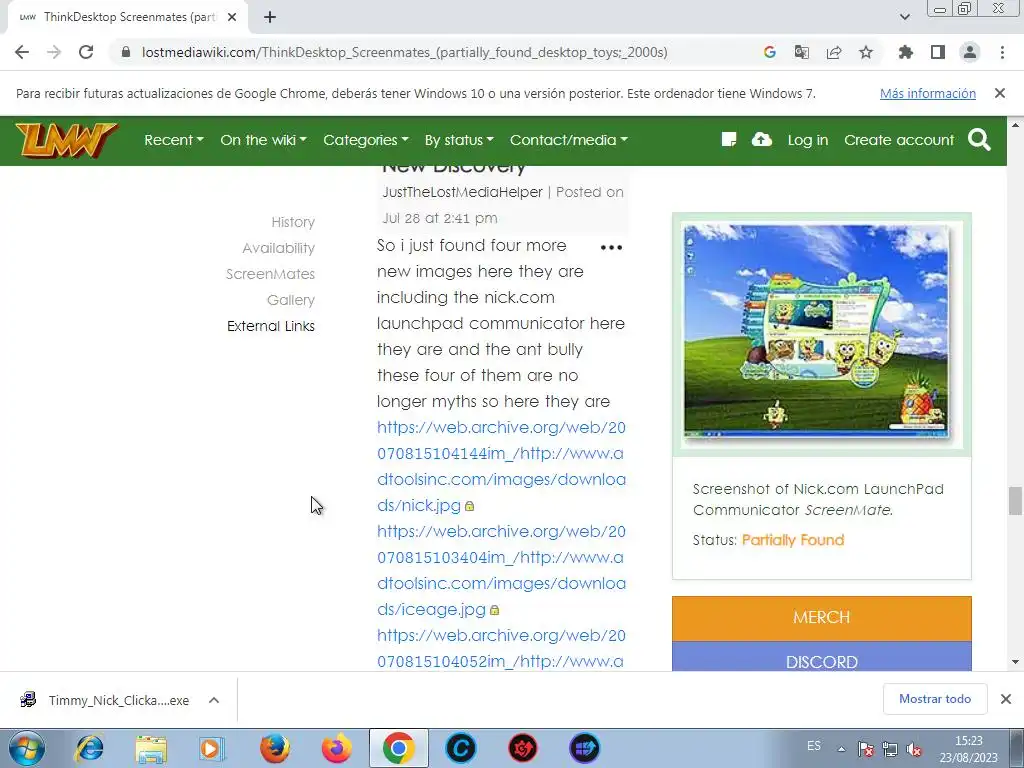The image size is (1024, 768).
Task: Open the tab search chevron
Action: tap(905, 18)
